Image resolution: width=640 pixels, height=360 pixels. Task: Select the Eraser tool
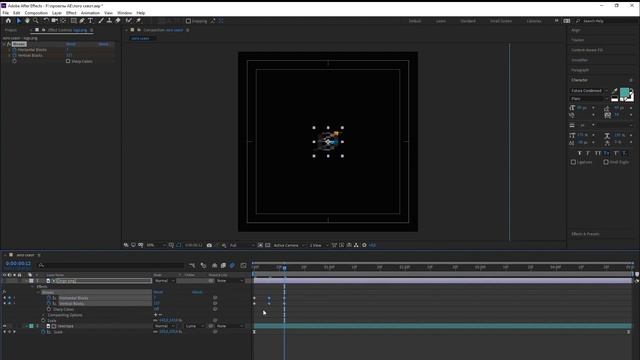click(118, 20)
